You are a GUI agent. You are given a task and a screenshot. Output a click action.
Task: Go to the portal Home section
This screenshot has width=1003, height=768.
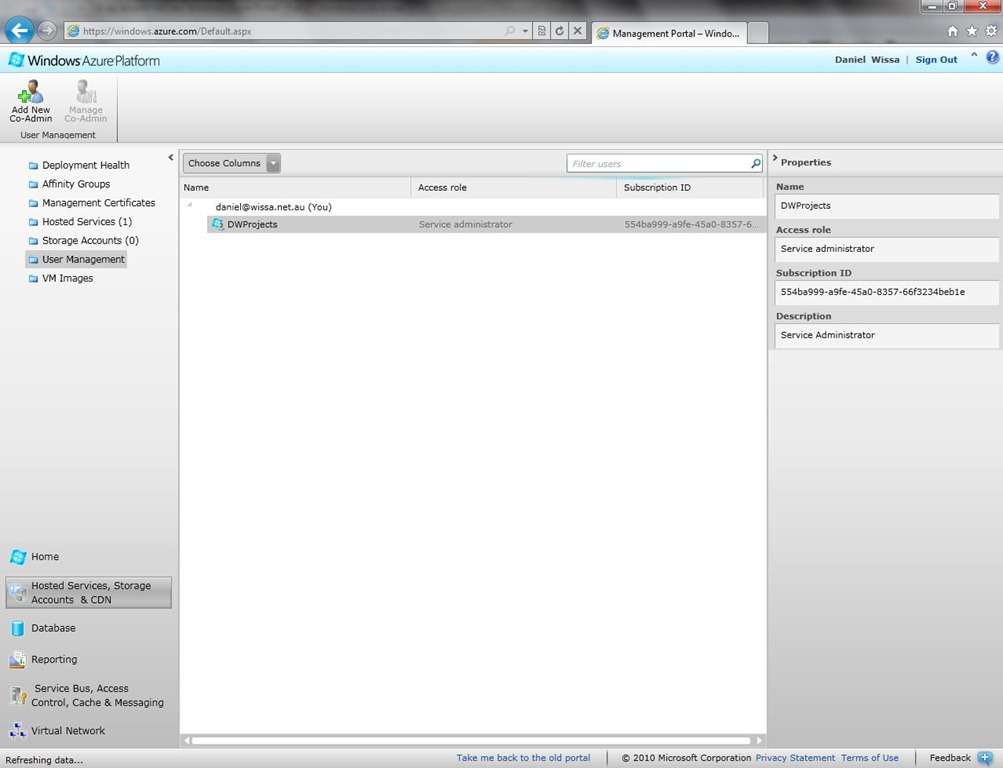pos(44,557)
